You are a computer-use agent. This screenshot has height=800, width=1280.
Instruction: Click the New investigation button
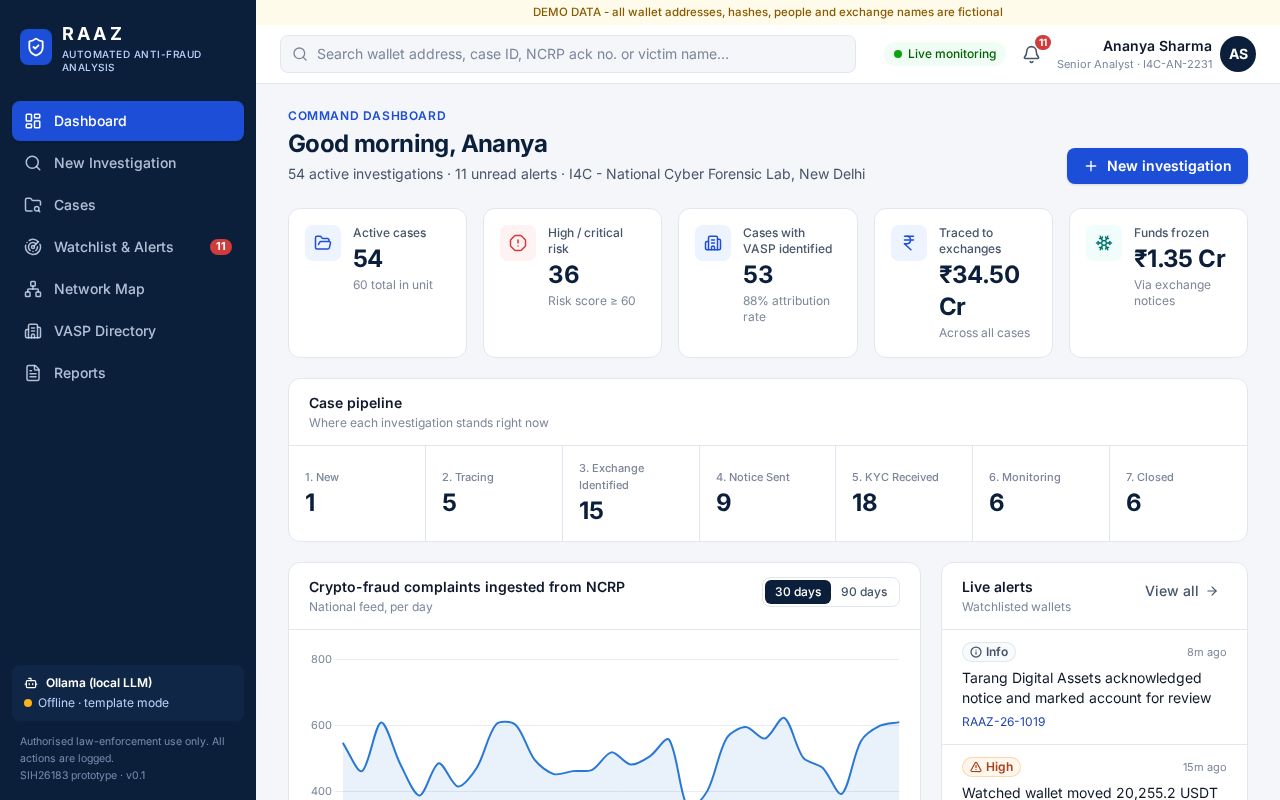click(1157, 166)
